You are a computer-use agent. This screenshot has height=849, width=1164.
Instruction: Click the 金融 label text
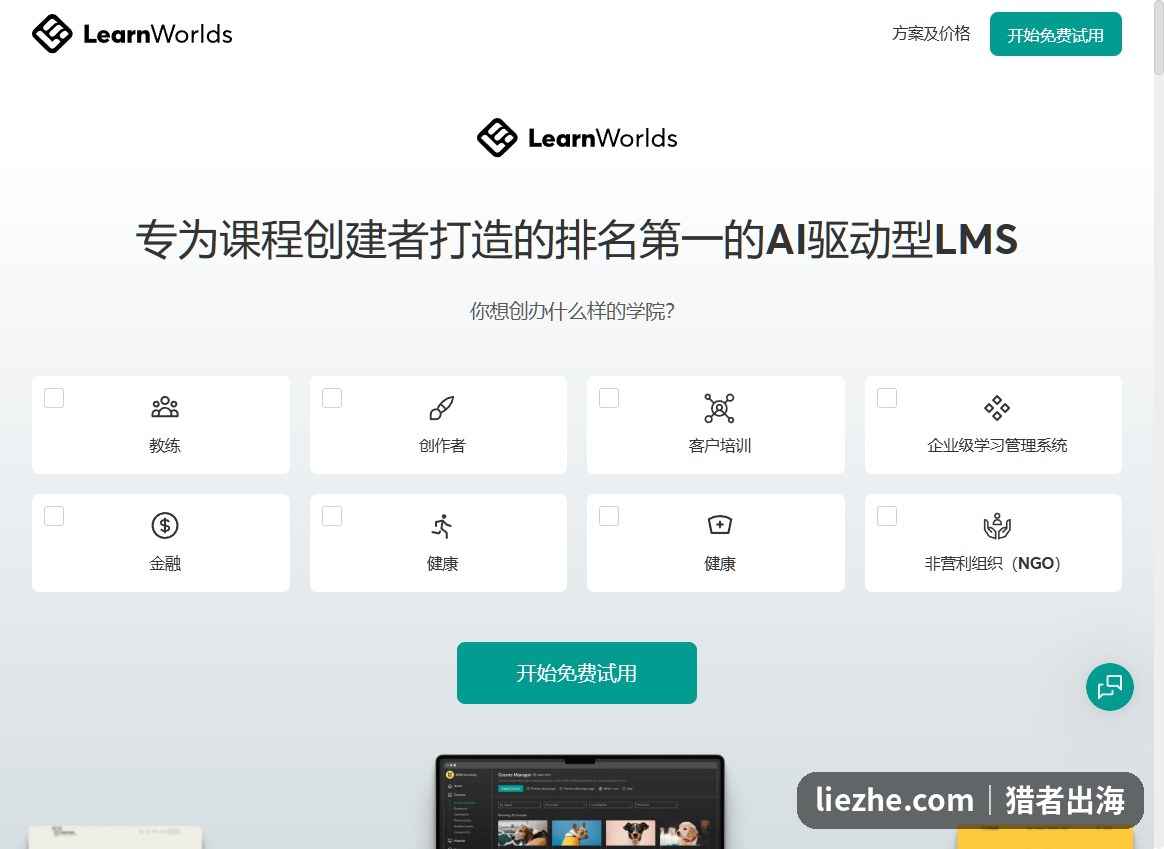pos(165,563)
